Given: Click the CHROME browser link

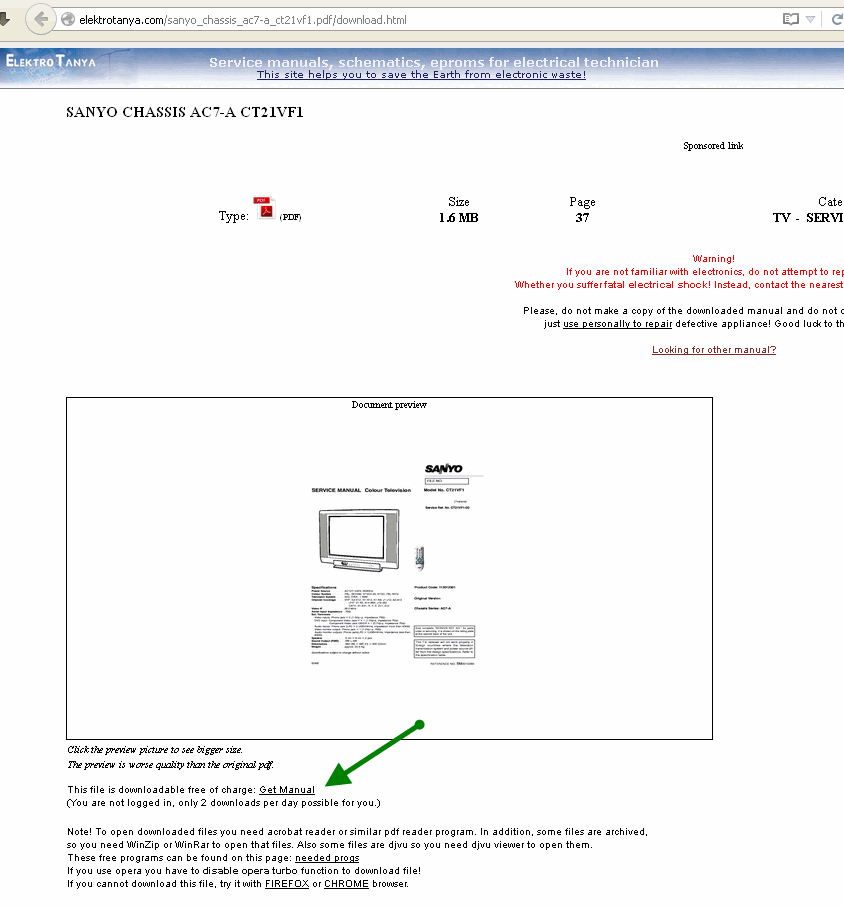Looking at the screenshot, I should tap(346, 884).
